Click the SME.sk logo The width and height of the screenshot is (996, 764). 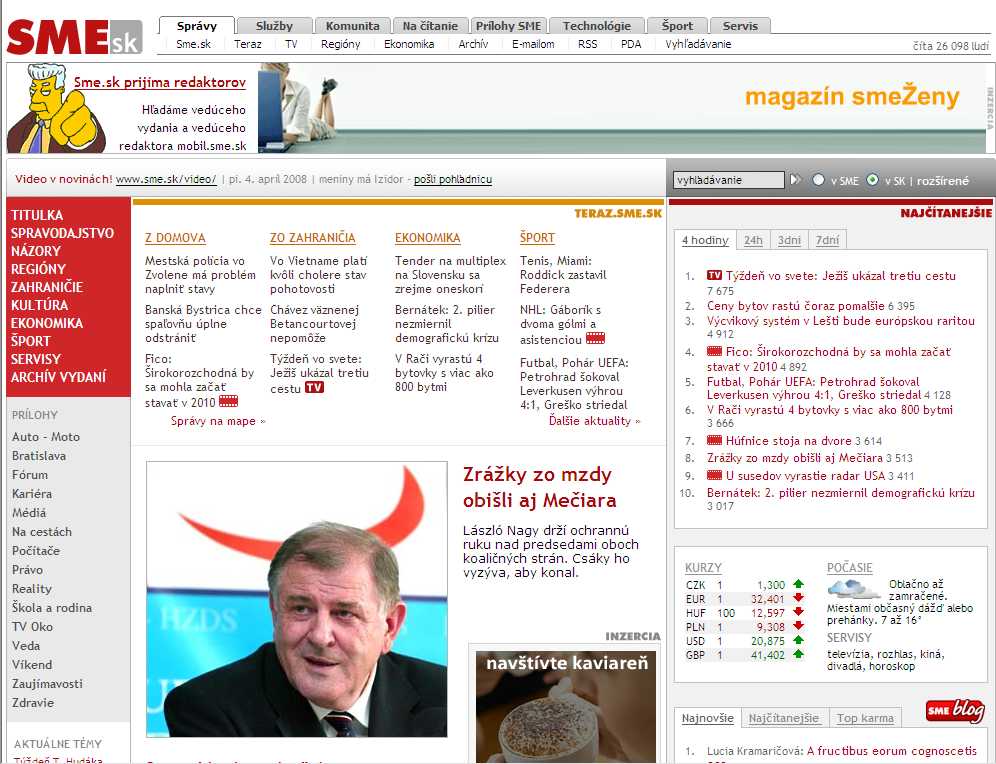tap(73, 37)
